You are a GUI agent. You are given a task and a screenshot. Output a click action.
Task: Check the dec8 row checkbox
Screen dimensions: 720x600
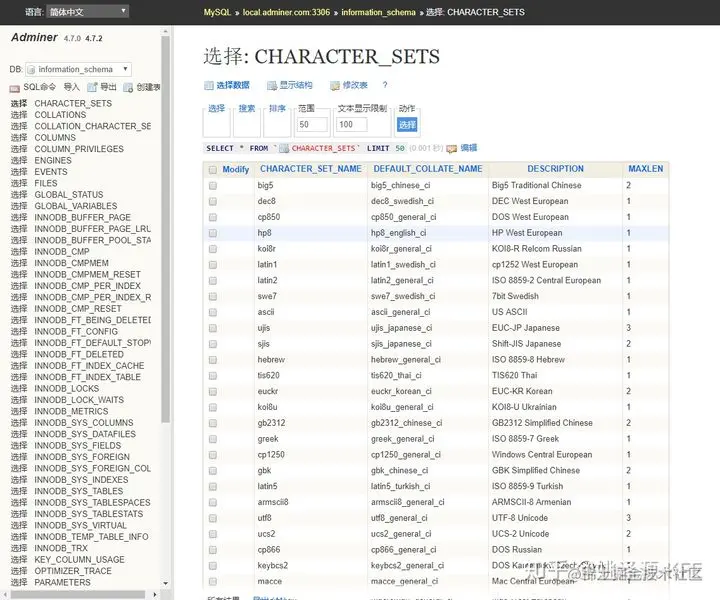[213, 202]
